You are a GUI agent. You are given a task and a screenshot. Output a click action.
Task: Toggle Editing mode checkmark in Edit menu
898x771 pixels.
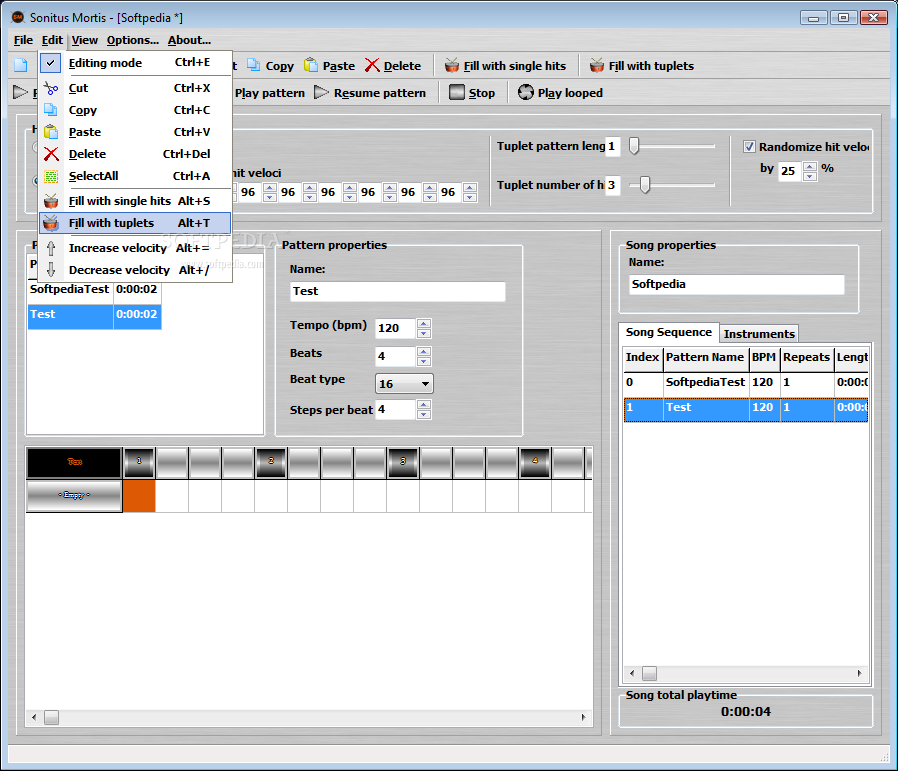tap(50, 63)
